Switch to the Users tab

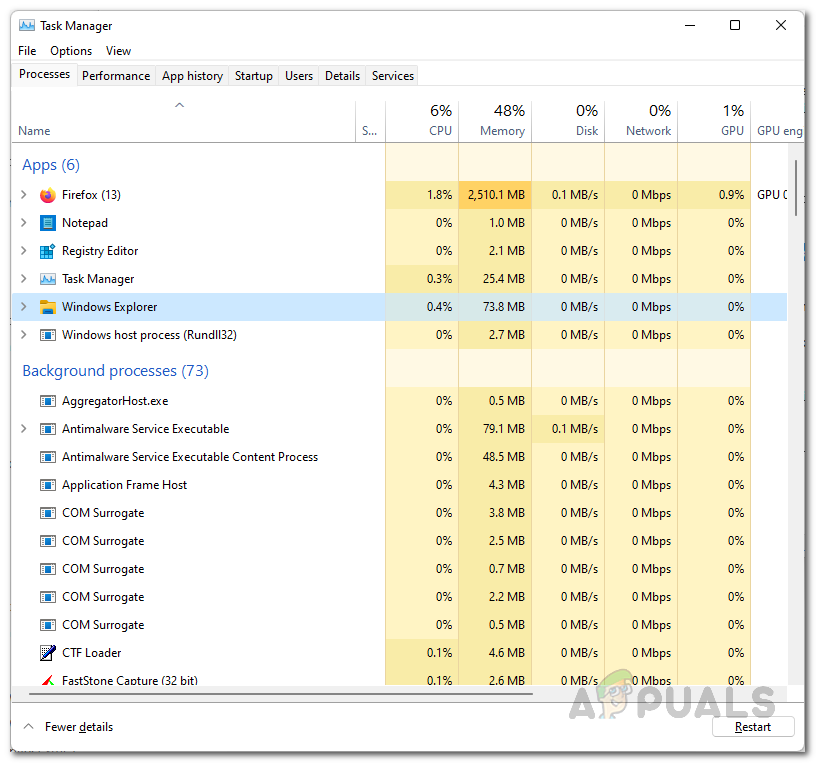299,76
